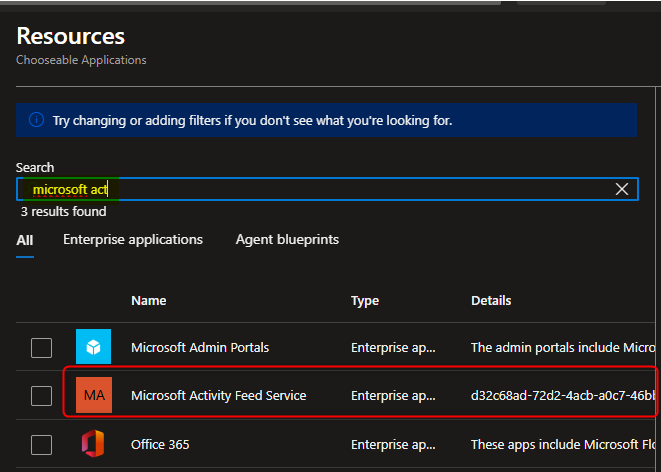
Task: Click the filter hint message text
Action: tap(252, 121)
